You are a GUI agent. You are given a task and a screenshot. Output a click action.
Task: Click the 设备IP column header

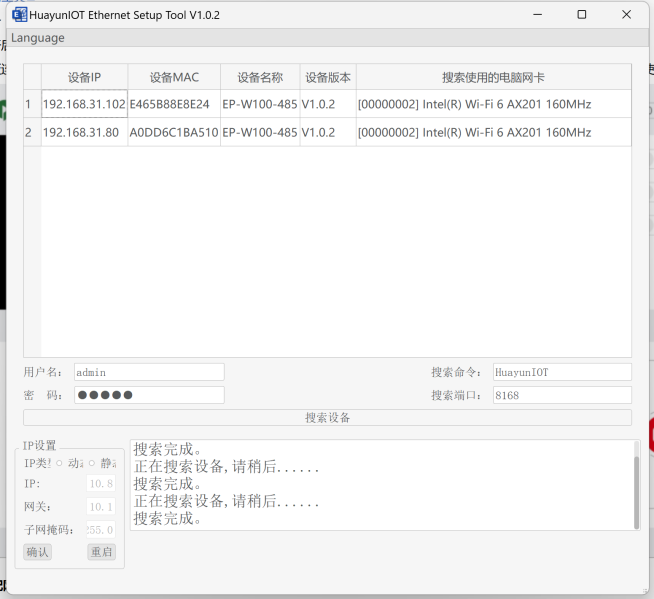tap(84, 77)
